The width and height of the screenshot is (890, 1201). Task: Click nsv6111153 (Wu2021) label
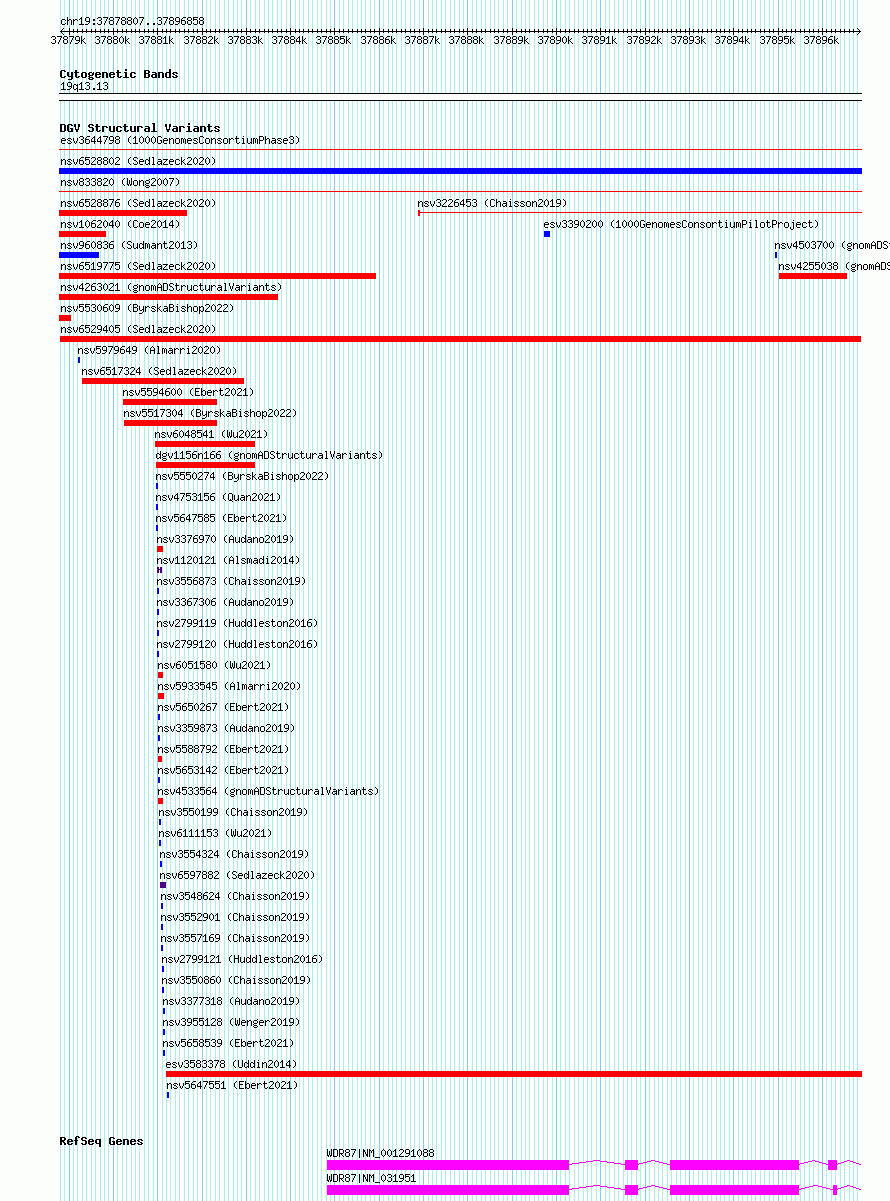[x=215, y=834]
